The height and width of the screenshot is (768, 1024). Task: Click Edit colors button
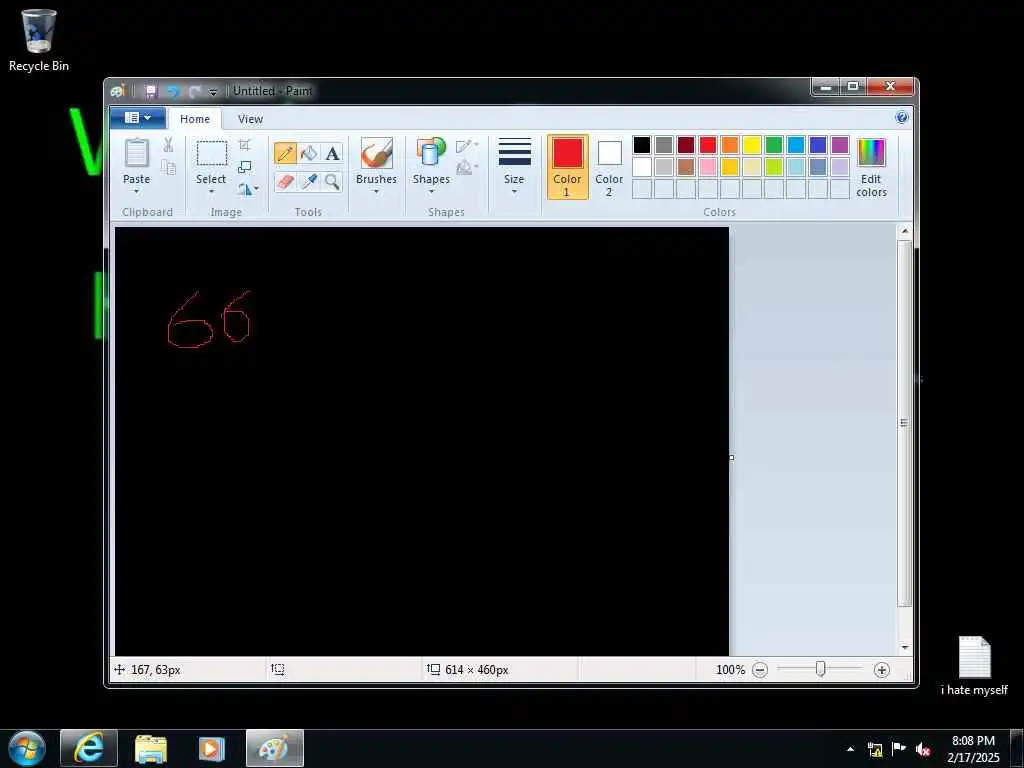[x=871, y=167]
